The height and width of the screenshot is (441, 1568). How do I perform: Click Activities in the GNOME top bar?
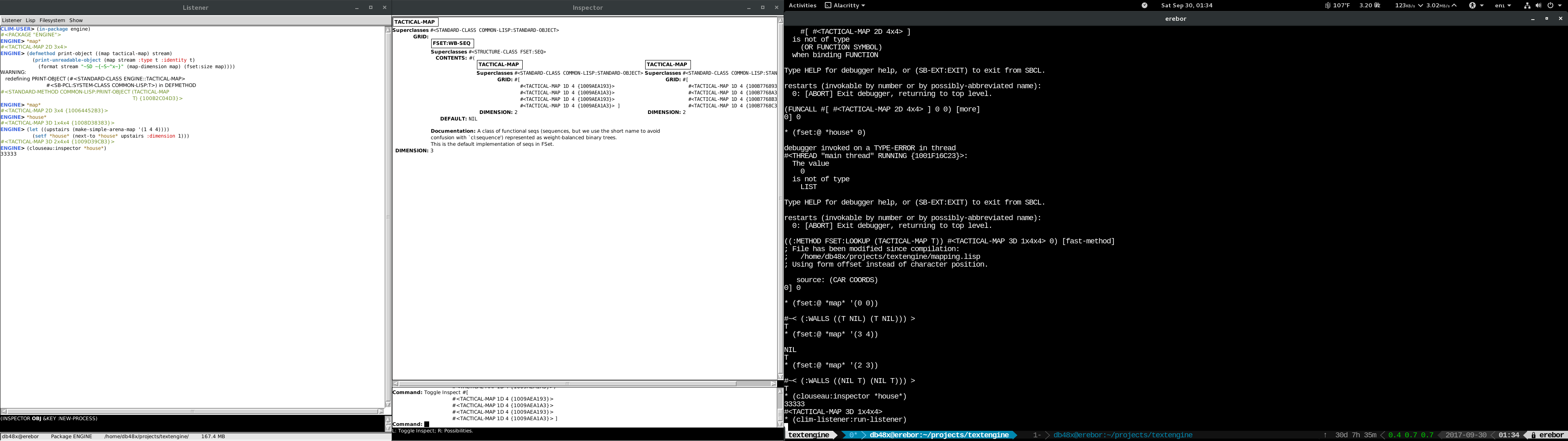[x=802, y=5]
